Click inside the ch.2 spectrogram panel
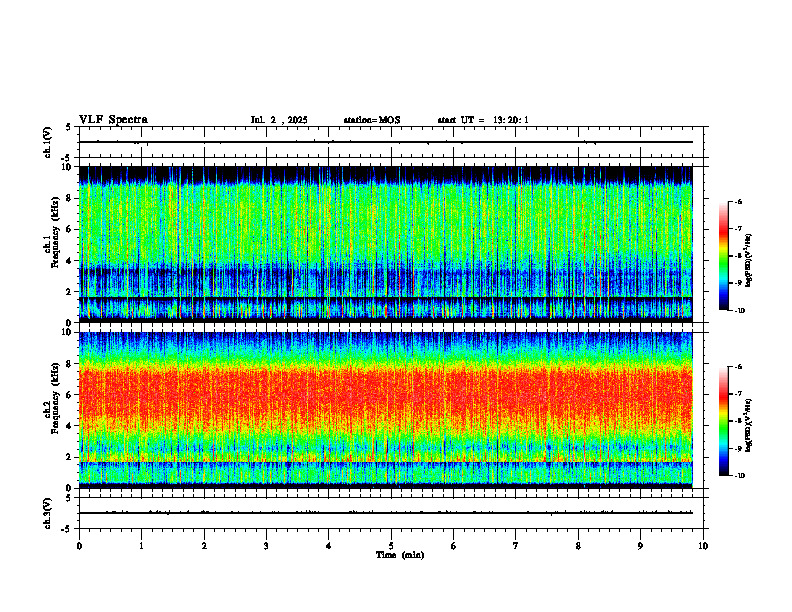792x612 pixels. 386,410
